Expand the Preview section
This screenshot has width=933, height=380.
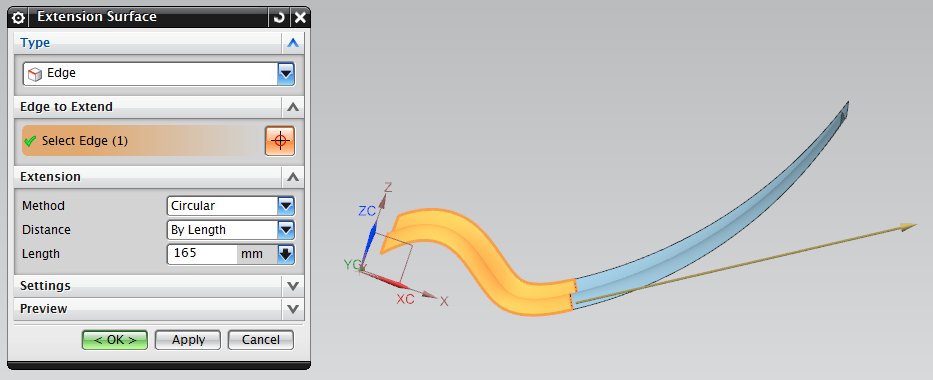[x=292, y=309]
